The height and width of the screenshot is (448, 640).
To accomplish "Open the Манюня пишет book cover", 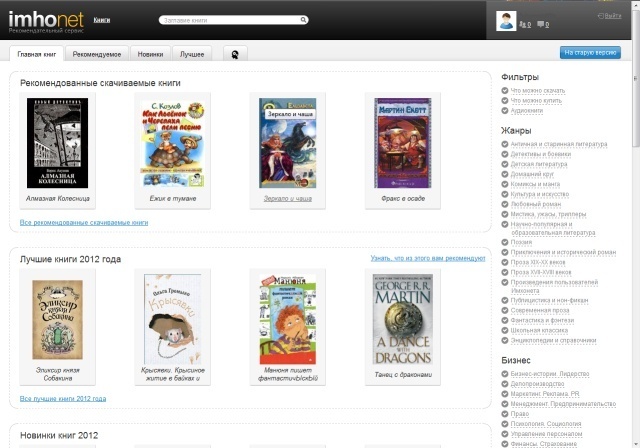I will click(x=288, y=319).
